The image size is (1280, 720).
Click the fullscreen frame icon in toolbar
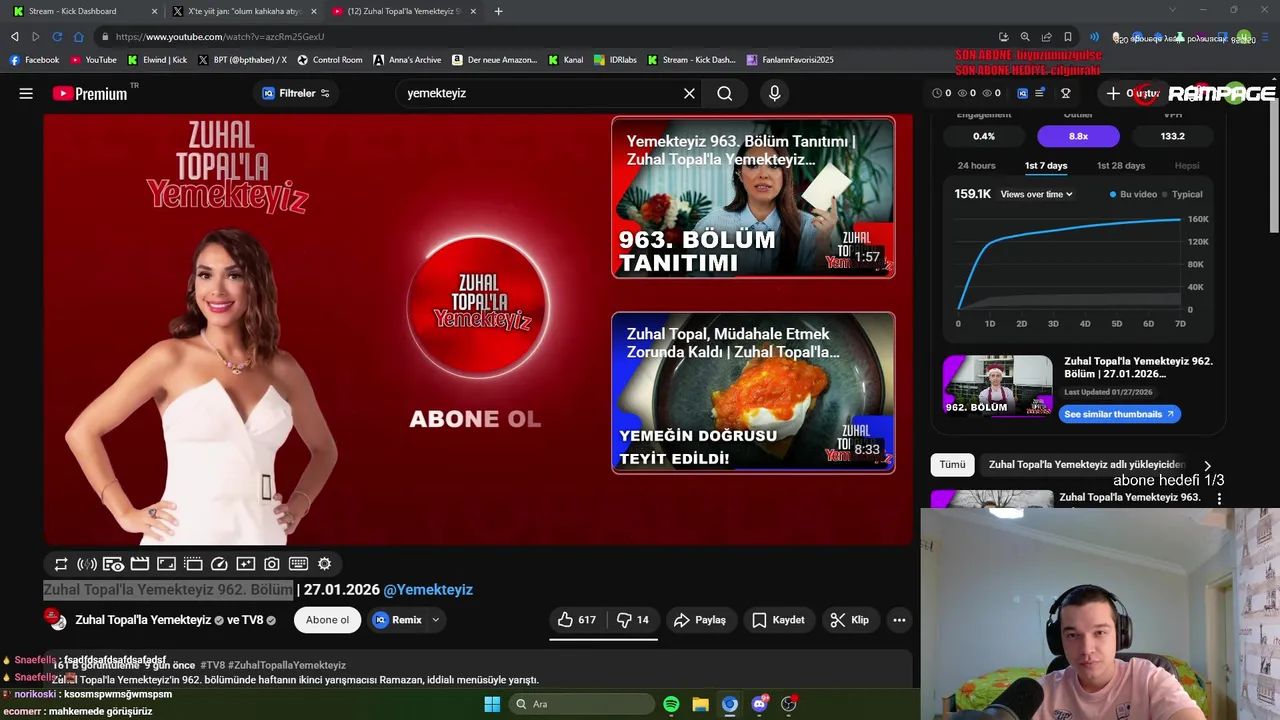pyautogui.click(x=166, y=564)
